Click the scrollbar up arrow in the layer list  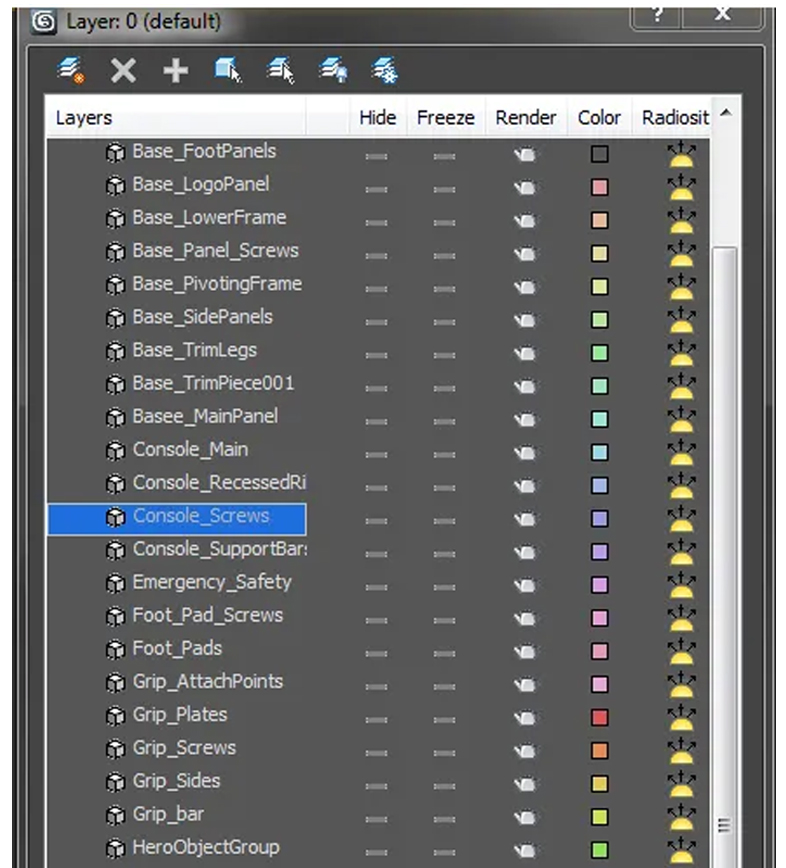tap(726, 114)
